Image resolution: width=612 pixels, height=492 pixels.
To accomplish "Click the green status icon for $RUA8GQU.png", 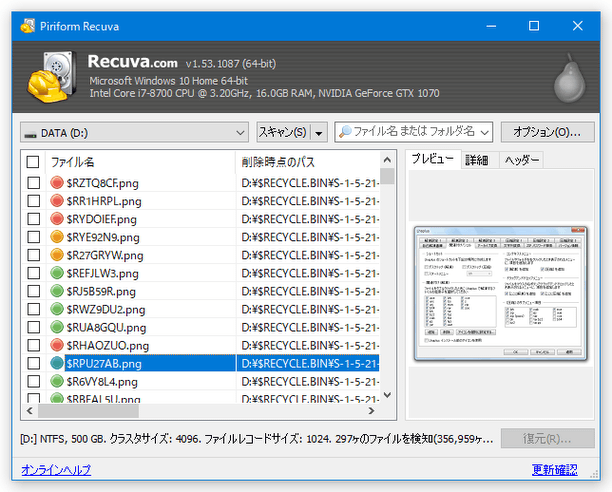I will coord(57,327).
